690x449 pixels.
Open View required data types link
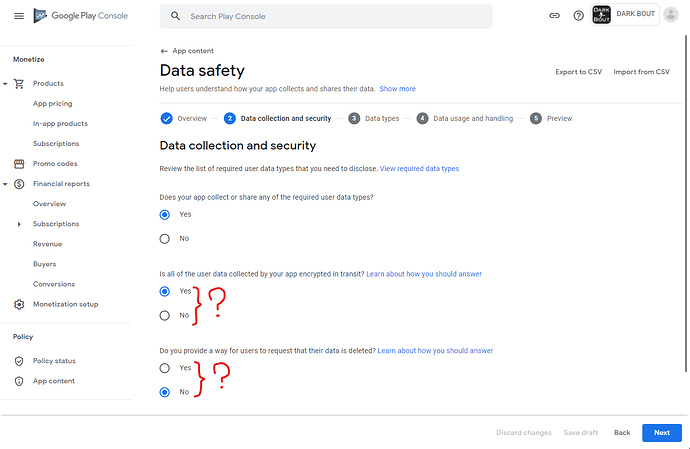tap(419, 169)
